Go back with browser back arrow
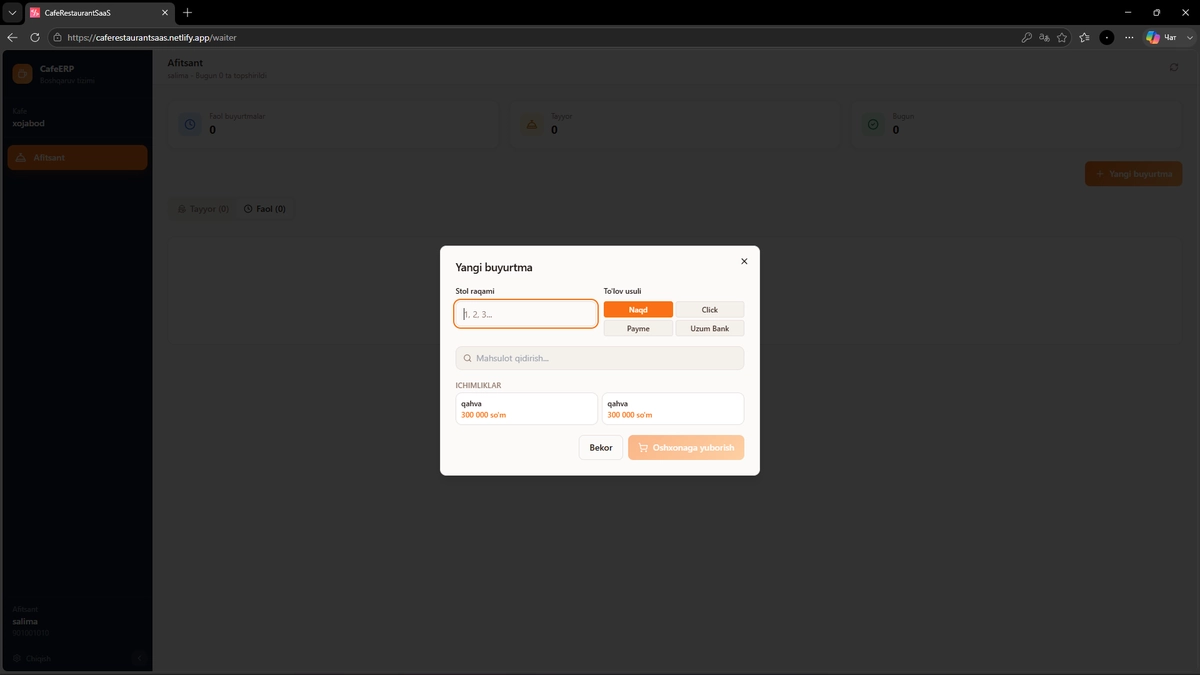The image size is (1200, 675). (13, 37)
